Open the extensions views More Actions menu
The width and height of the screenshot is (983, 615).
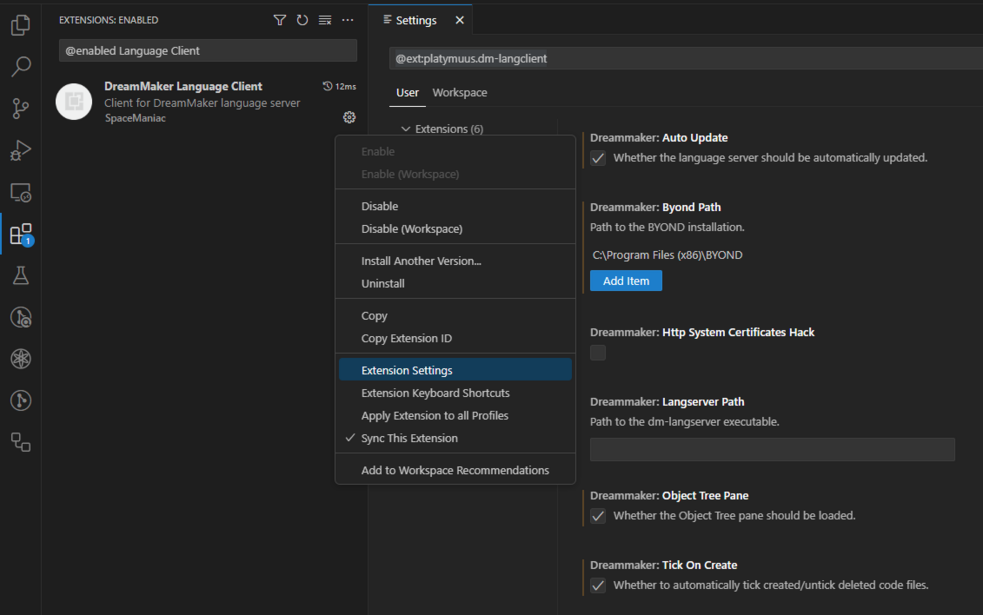point(347,20)
